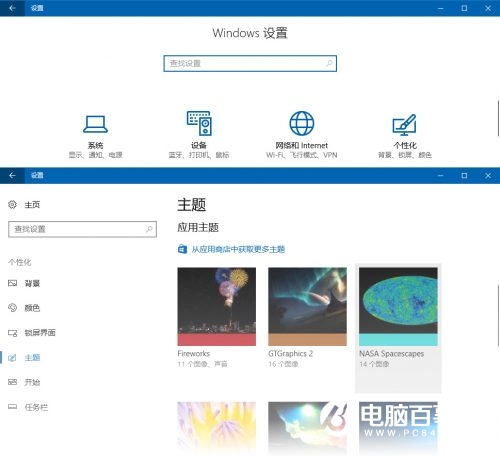500x457 pixels.
Task: Click the 设备 tile label
Action: click(199, 145)
